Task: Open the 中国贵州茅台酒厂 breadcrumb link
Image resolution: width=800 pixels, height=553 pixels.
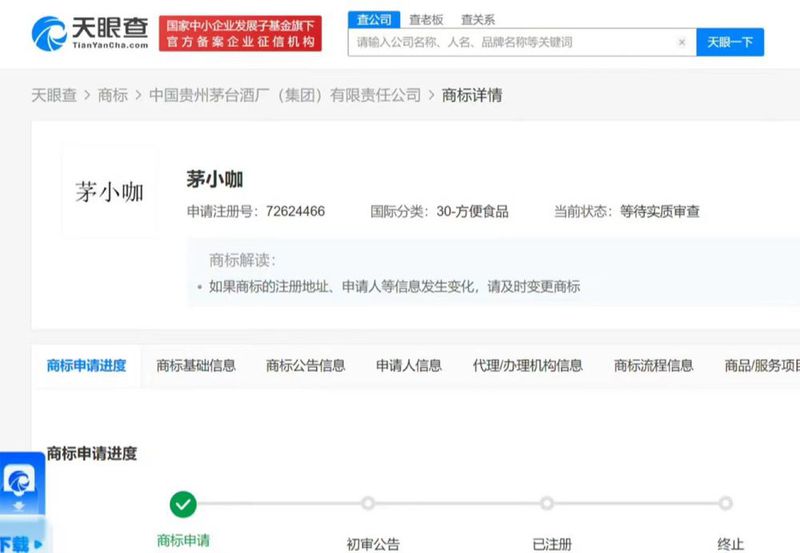Action: [x=285, y=95]
